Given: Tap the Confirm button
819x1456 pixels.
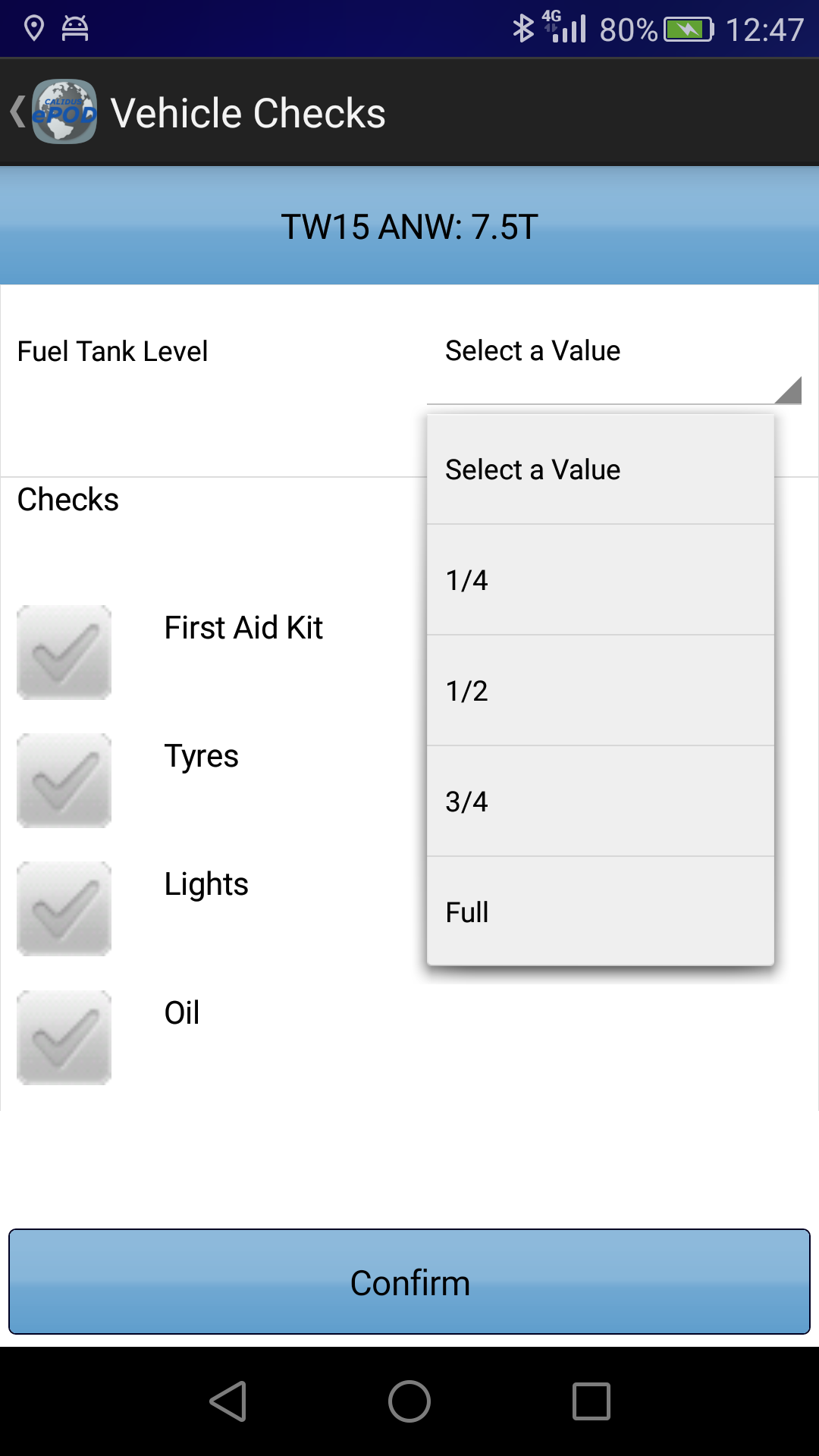Looking at the screenshot, I should (409, 1282).
